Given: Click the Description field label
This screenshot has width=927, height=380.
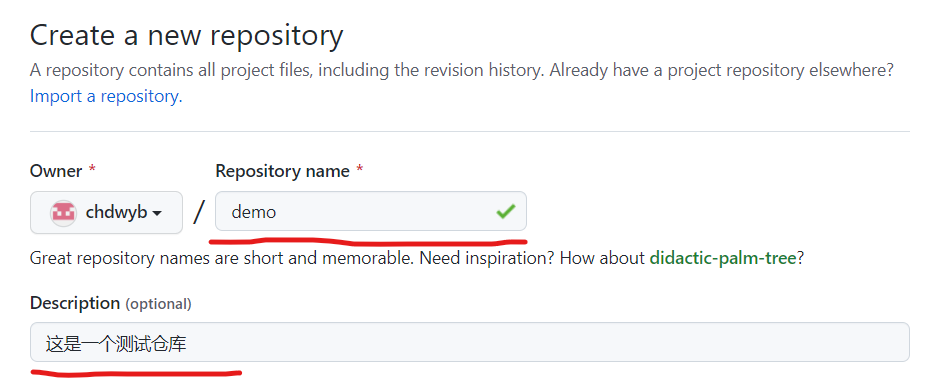Looking at the screenshot, I should [74, 303].
